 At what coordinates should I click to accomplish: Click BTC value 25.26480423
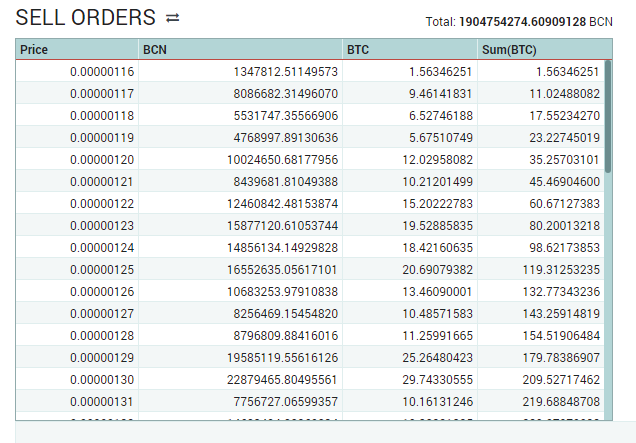pyautogui.click(x=430, y=358)
